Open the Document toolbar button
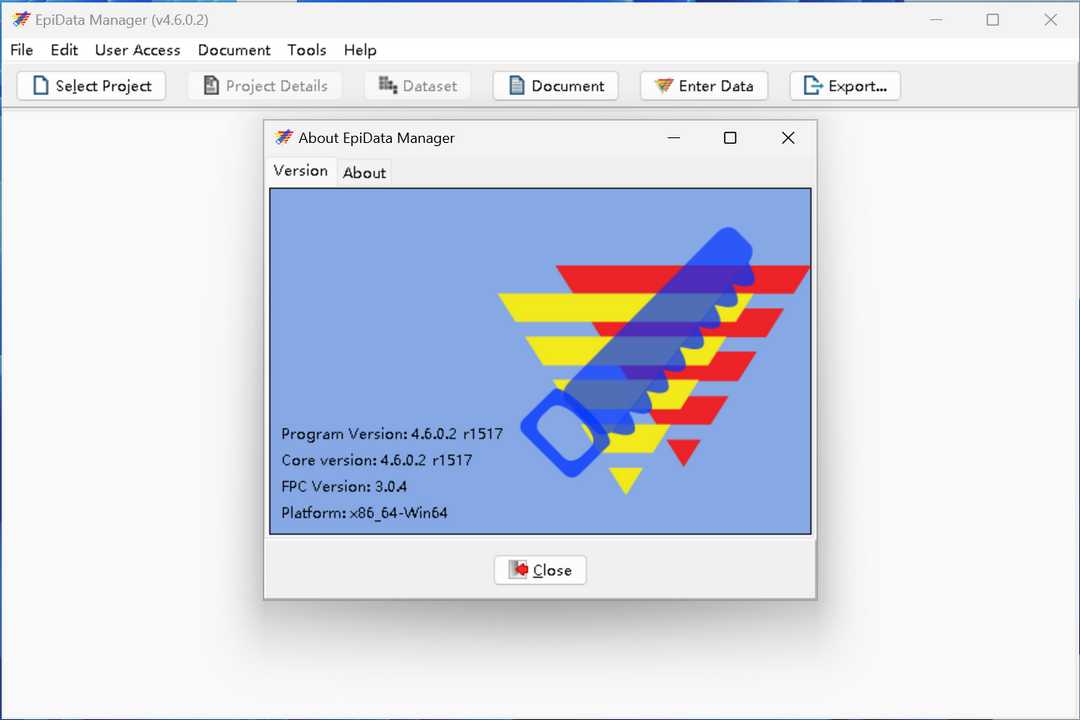 [x=556, y=86]
